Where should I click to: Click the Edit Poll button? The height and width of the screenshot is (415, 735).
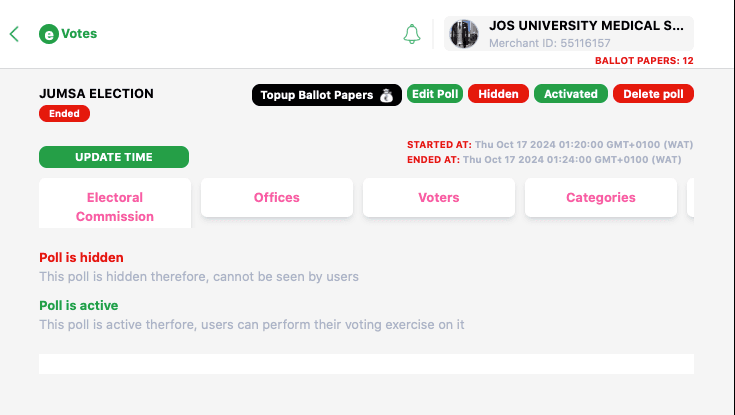point(435,94)
